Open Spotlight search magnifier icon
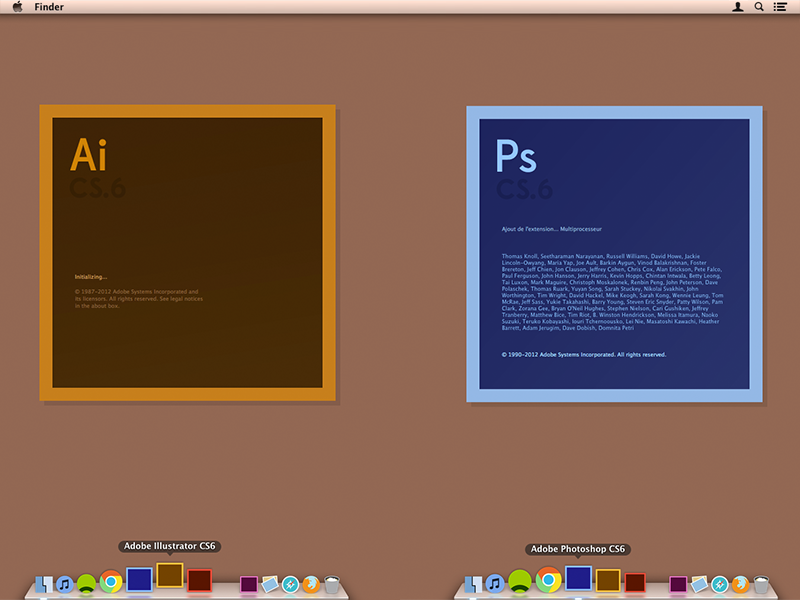800x600 pixels. coord(759,7)
